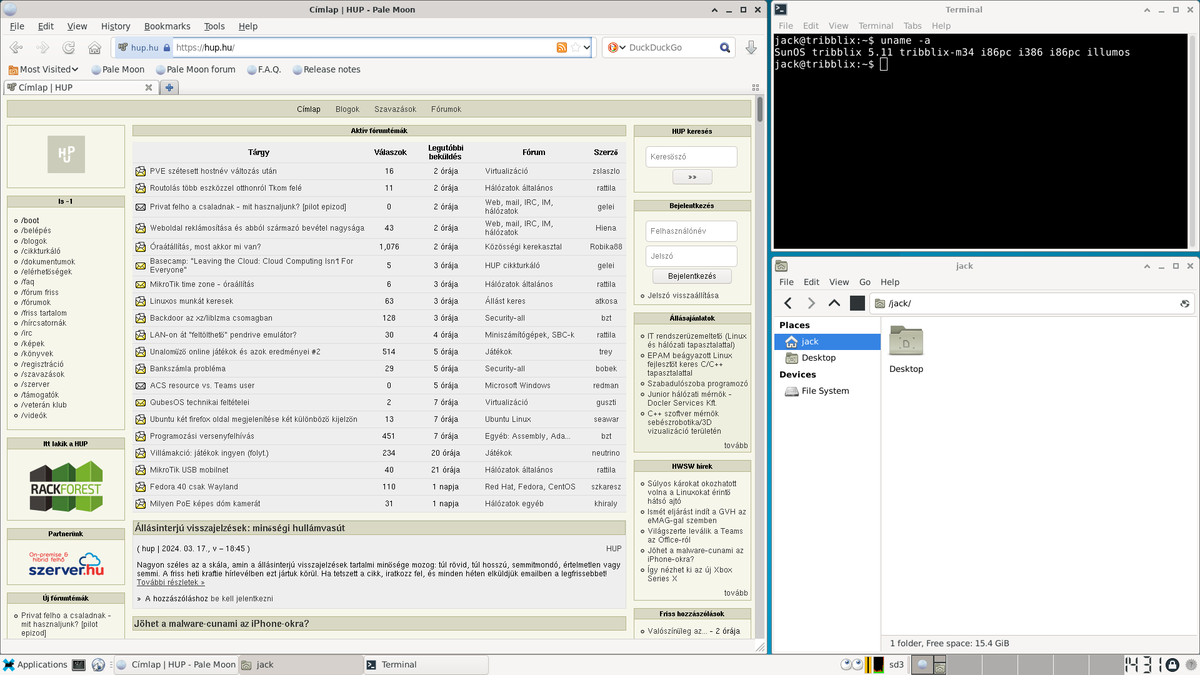Open the Applications menu on the panel
Screen dimensions: 1200x675
[35, 664]
